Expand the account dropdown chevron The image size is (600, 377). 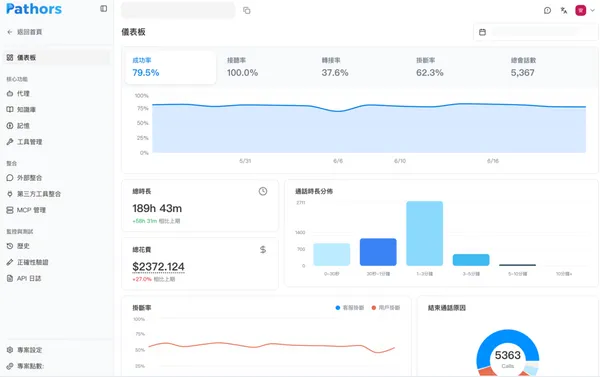(x=592, y=10)
